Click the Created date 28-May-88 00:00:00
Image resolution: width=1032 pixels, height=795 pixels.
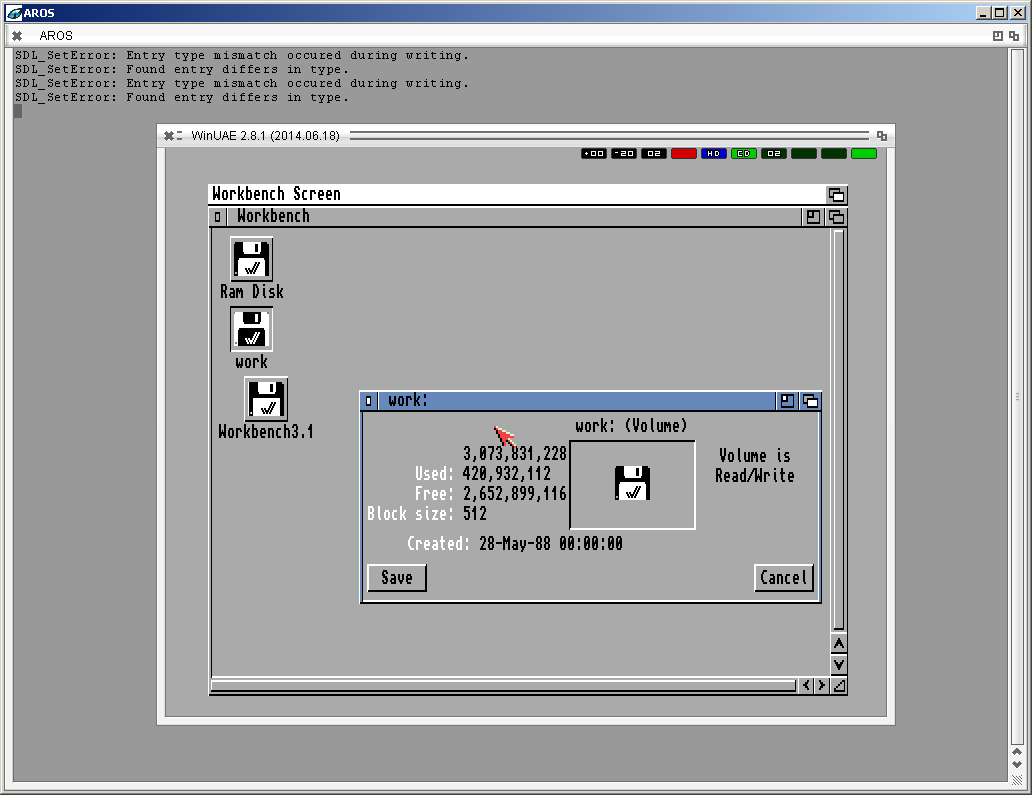(x=551, y=544)
